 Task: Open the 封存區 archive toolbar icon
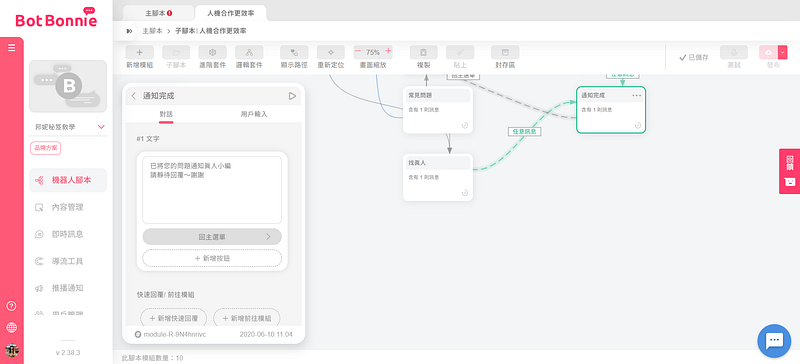(x=505, y=52)
